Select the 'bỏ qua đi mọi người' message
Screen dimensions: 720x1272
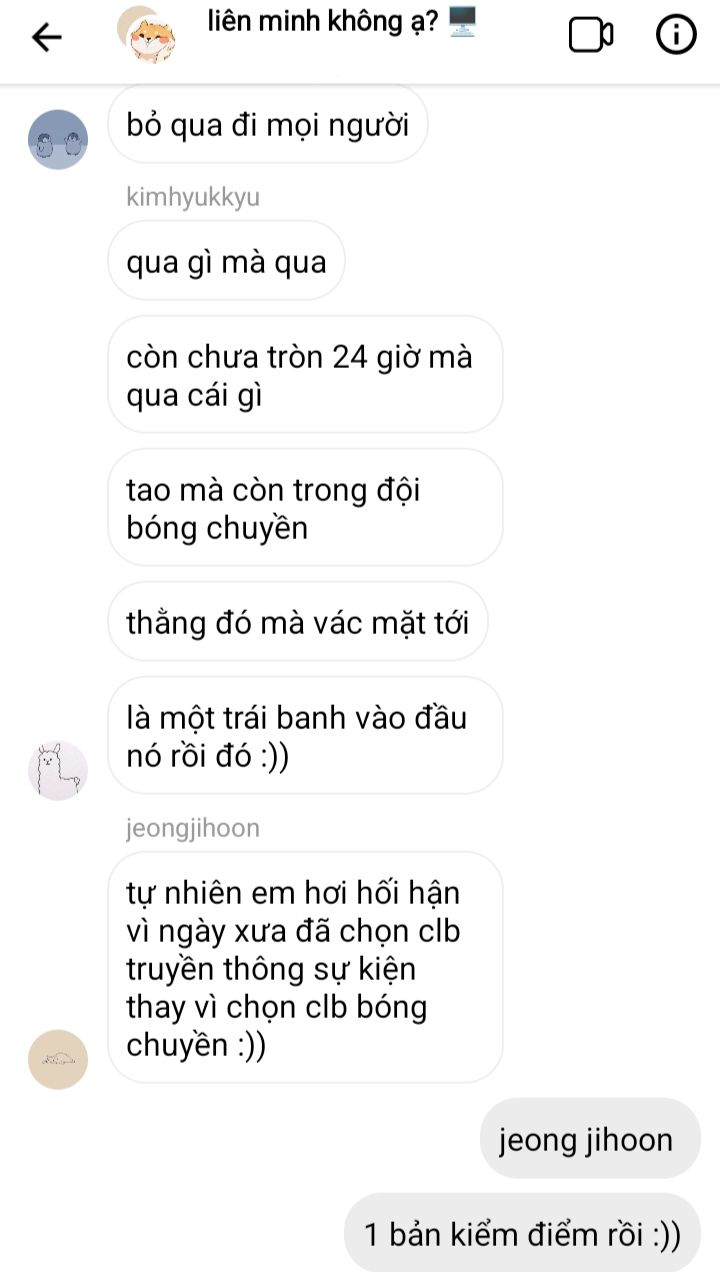[268, 126]
